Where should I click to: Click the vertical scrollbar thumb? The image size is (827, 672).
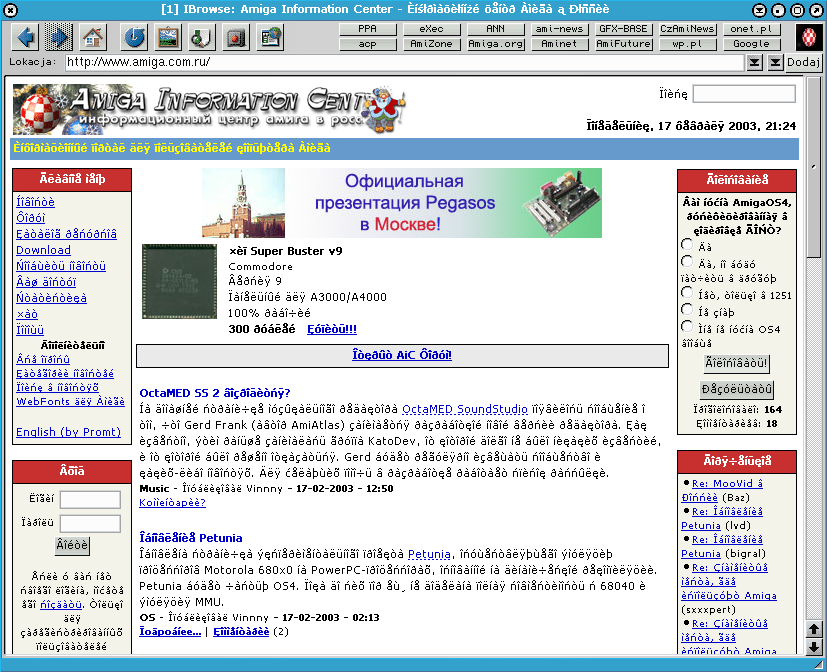813,168
